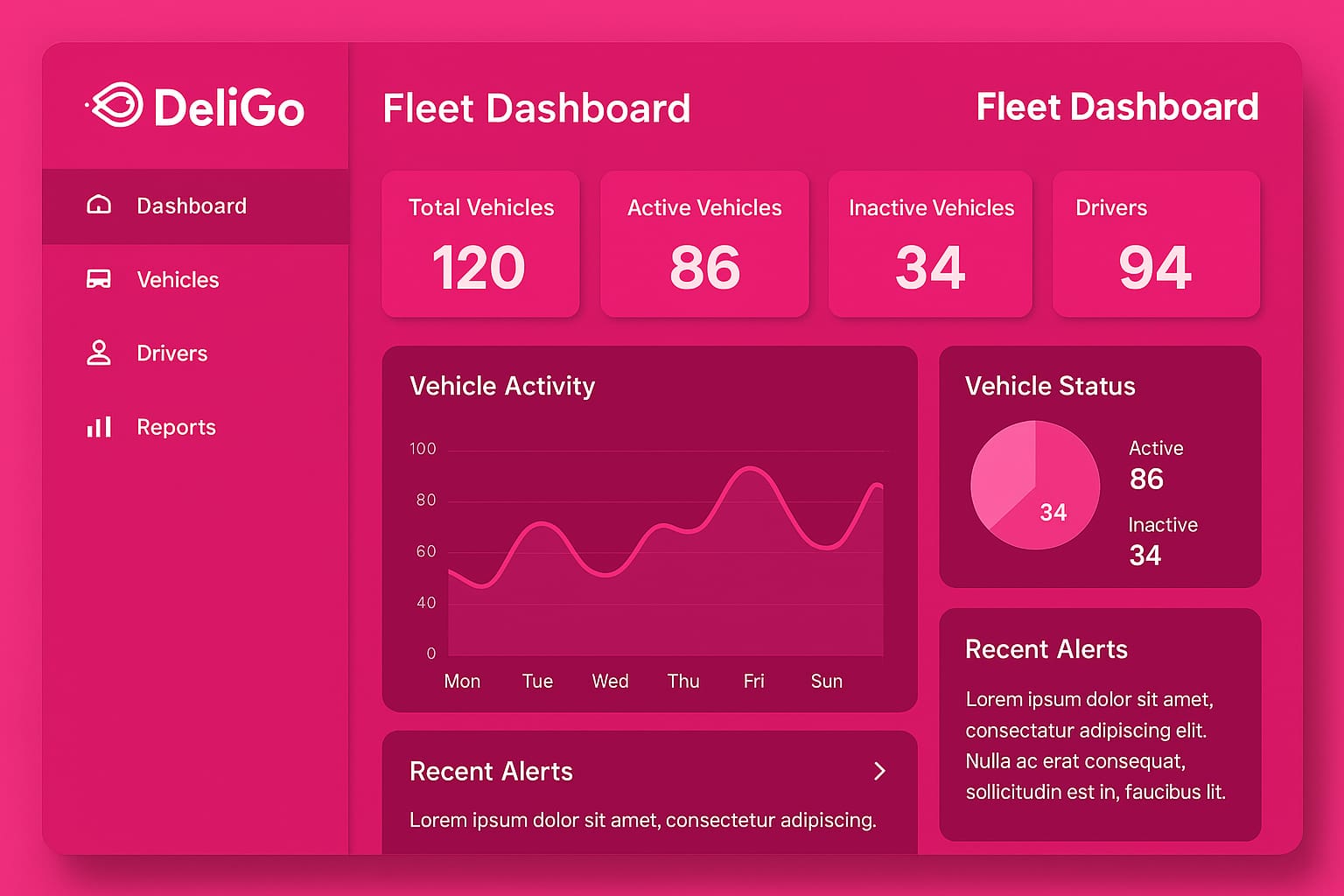Open the Drivers card showing 94
This screenshot has width=1344, height=896.
pyautogui.click(x=1155, y=245)
